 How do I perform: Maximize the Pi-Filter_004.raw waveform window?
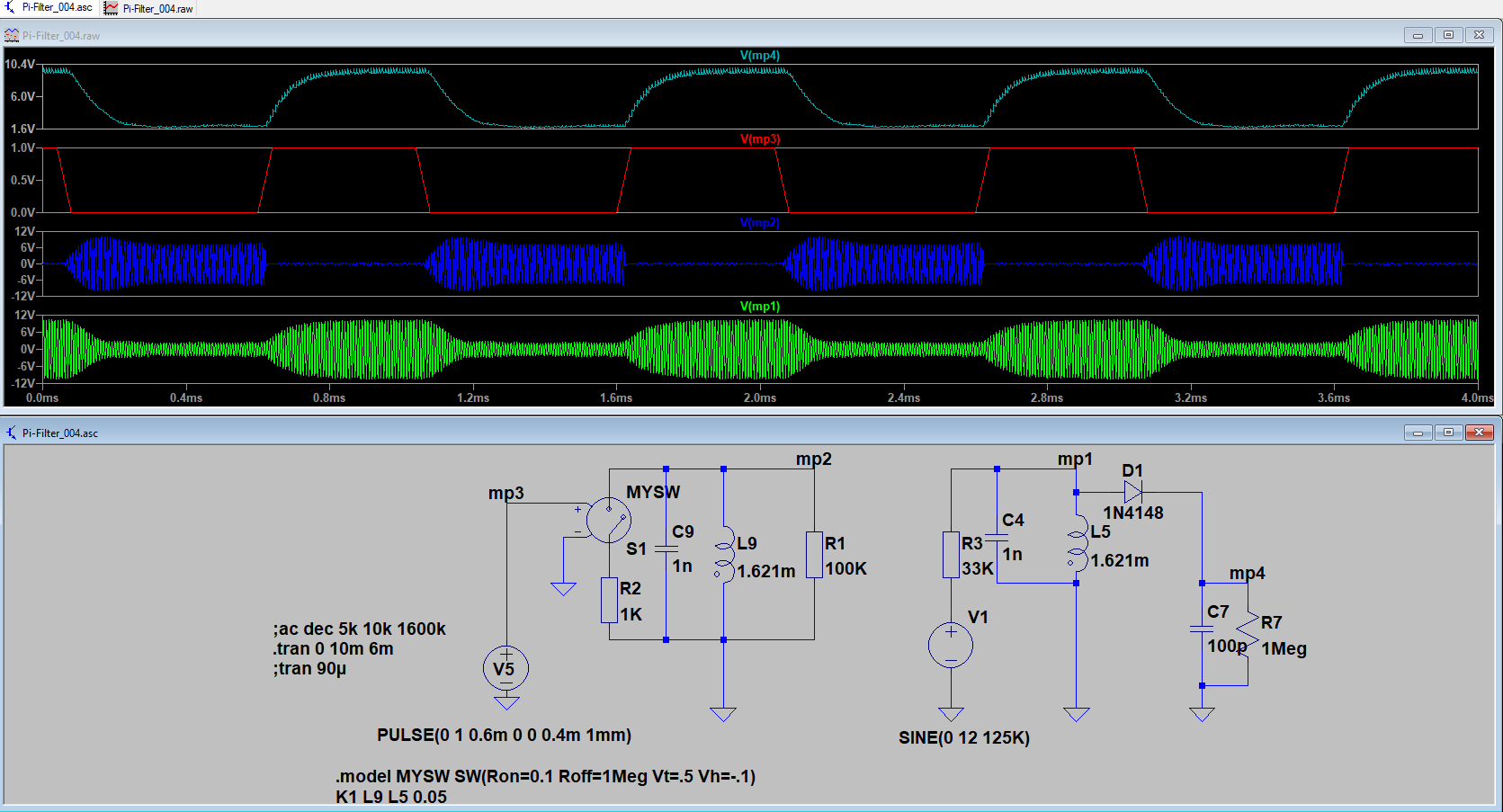1448,35
